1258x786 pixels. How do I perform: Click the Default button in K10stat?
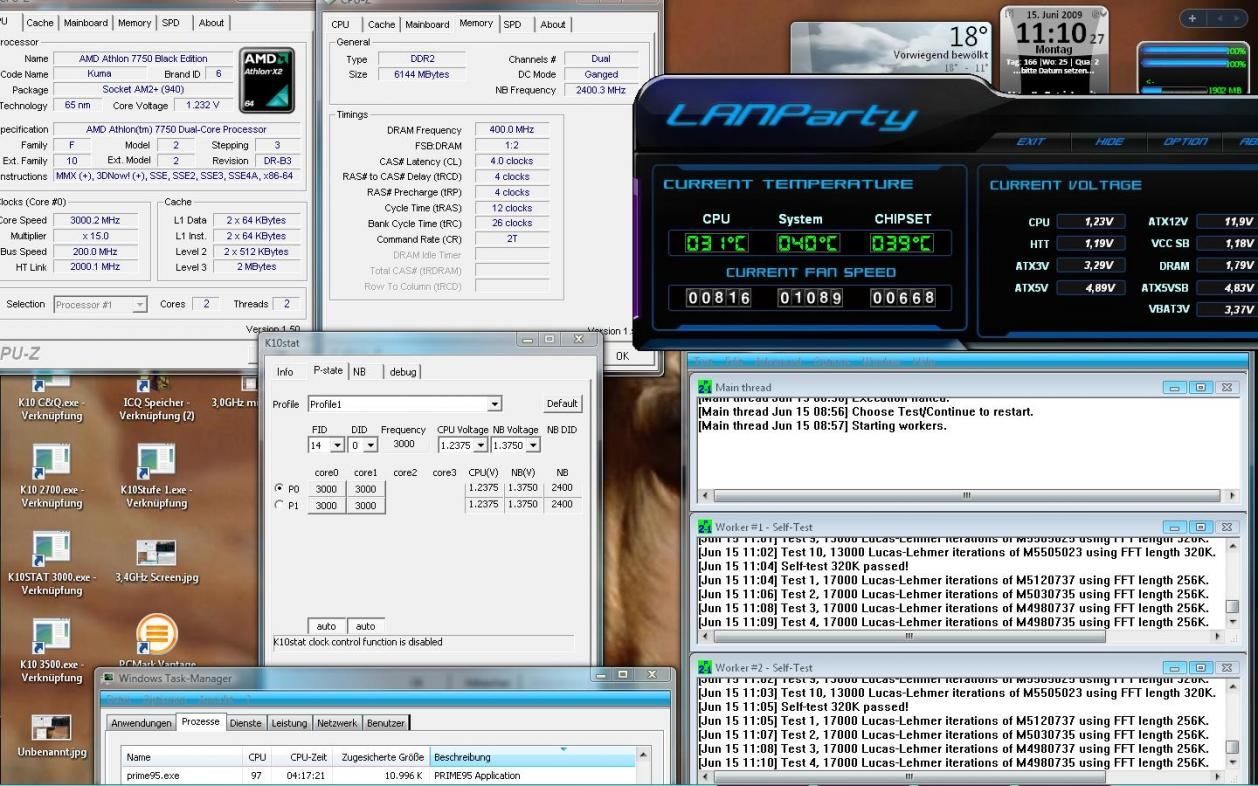click(562, 404)
